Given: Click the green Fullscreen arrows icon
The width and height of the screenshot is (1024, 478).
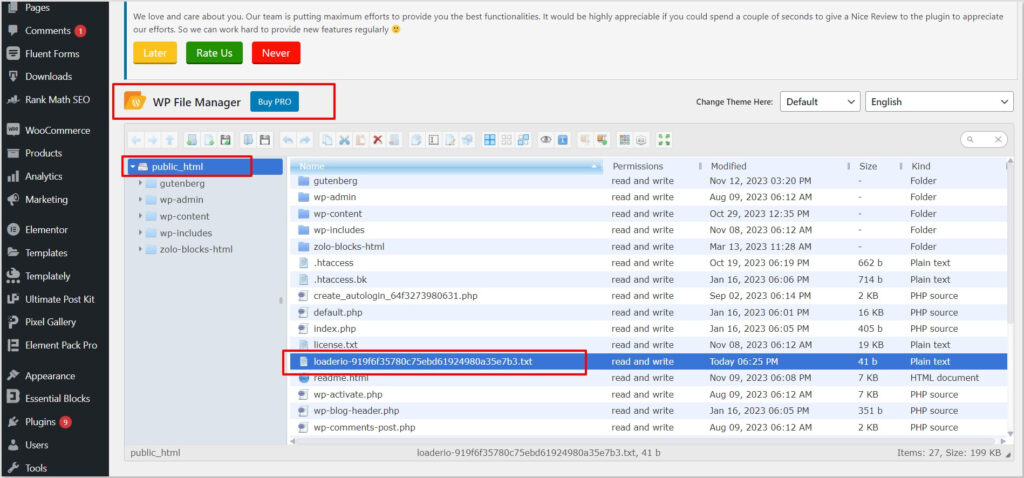Looking at the screenshot, I should point(664,140).
